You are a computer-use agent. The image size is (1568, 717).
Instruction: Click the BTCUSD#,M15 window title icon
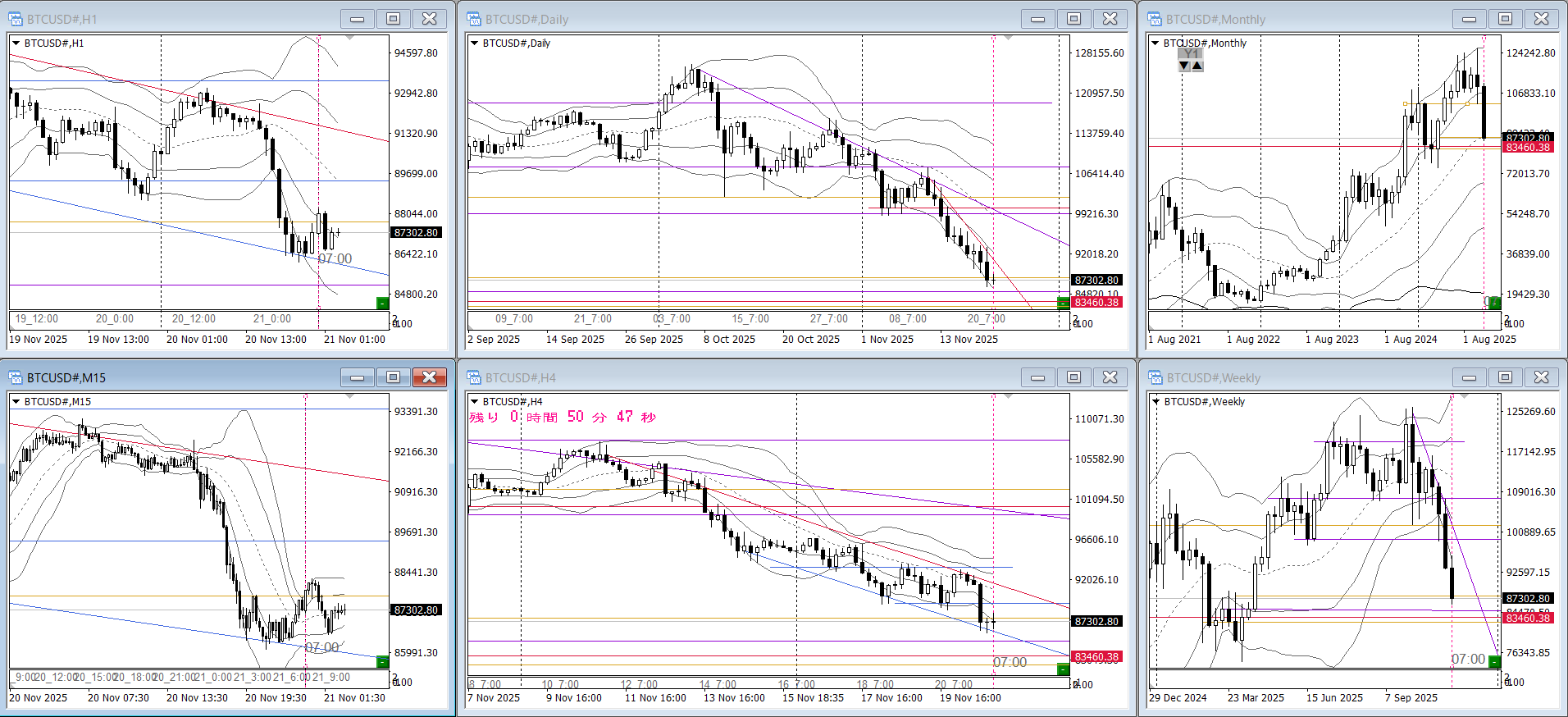click(x=16, y=377)
